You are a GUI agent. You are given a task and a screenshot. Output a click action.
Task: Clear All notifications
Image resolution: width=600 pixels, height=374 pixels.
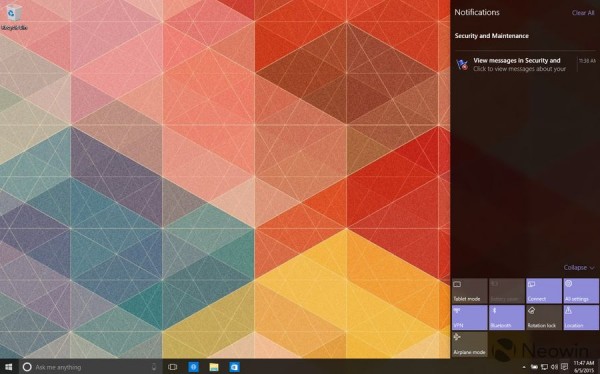coord(583,13)
